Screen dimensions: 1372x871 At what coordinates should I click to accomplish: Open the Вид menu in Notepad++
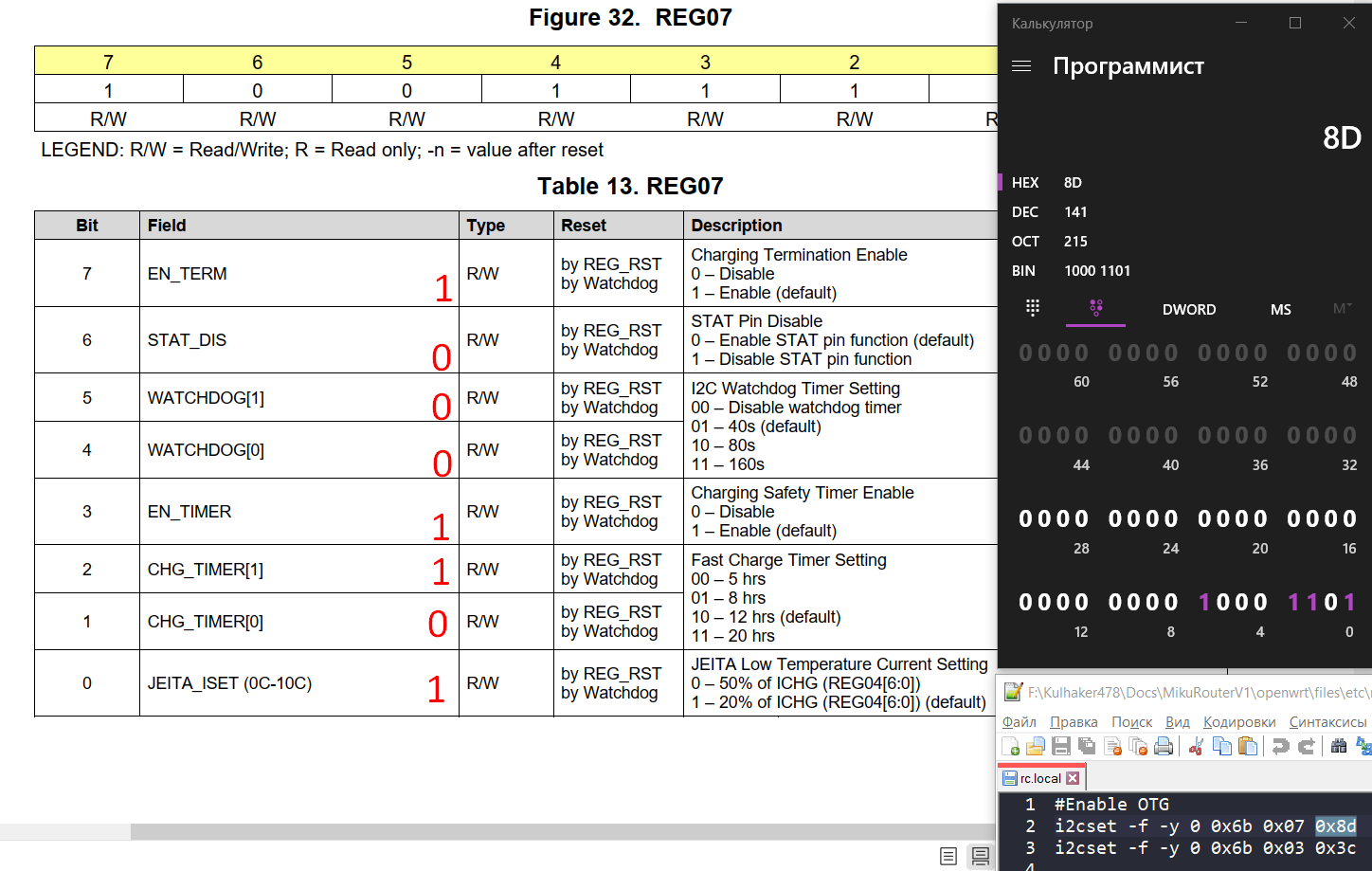[x=1177, y=722]
